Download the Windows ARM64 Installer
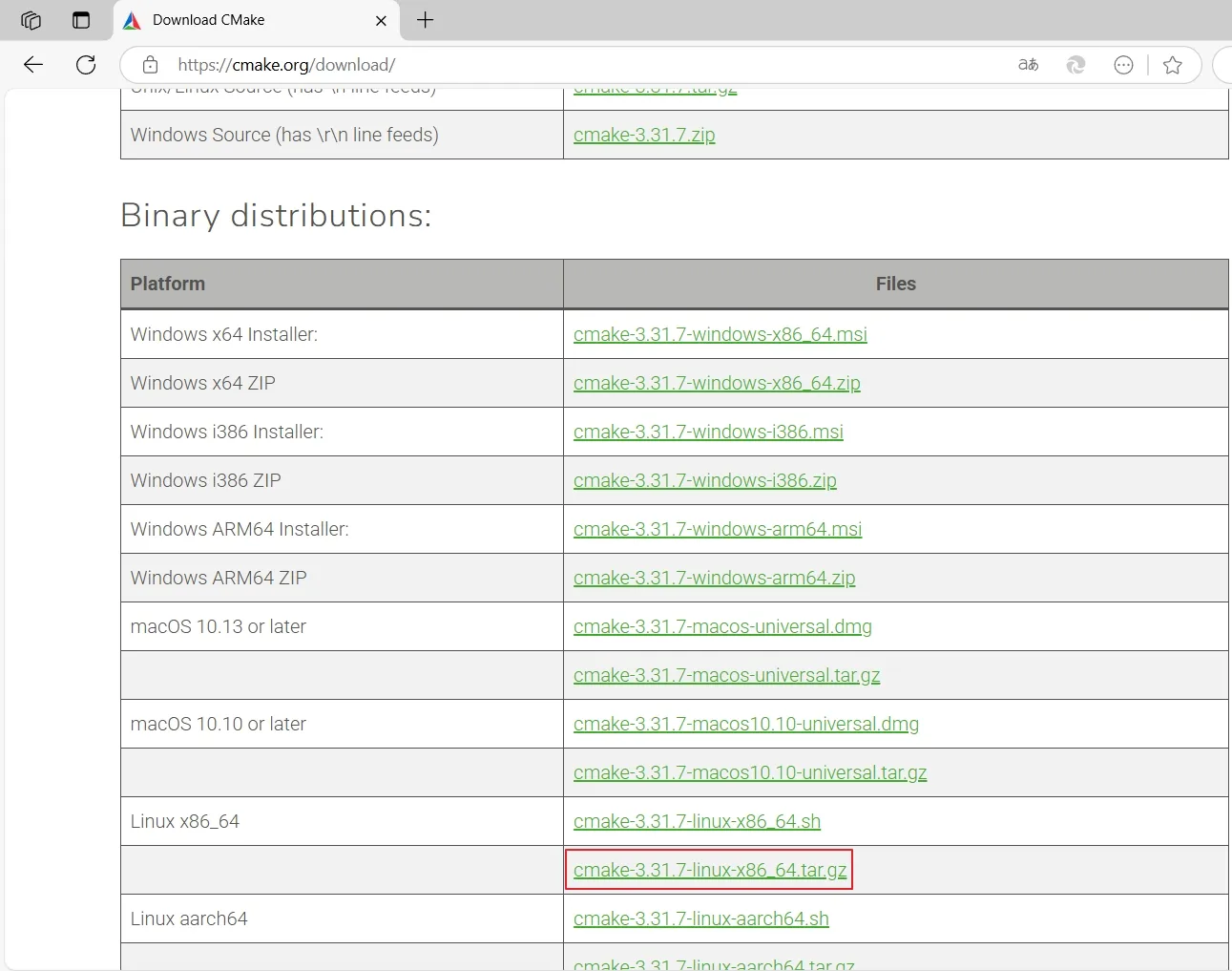Screen dimensions: 1232x971 (x=717, y=529)
